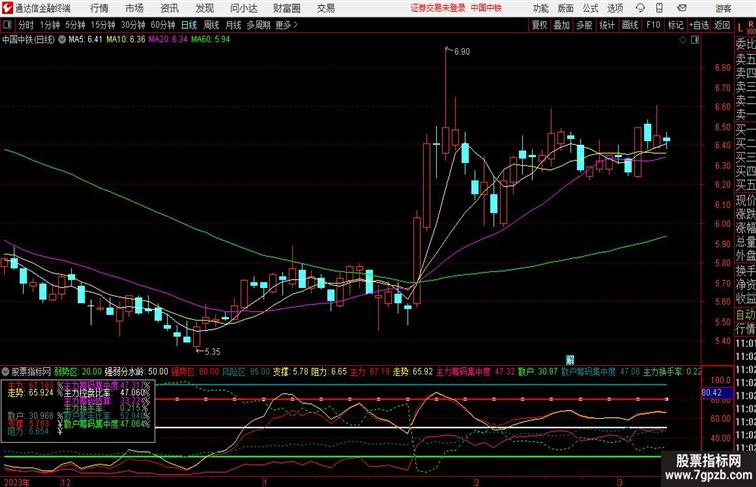
Task: Select the 多周期 multi-period tab
Action: point(258,25)
